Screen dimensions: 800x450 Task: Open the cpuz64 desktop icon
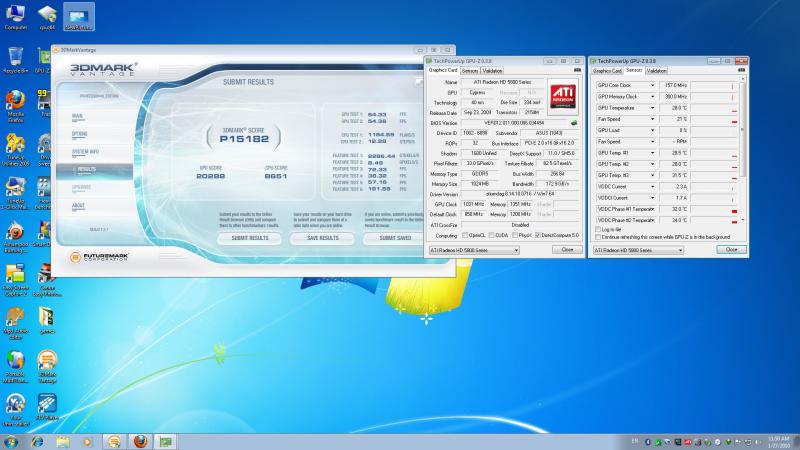click(x=47, y=17)
